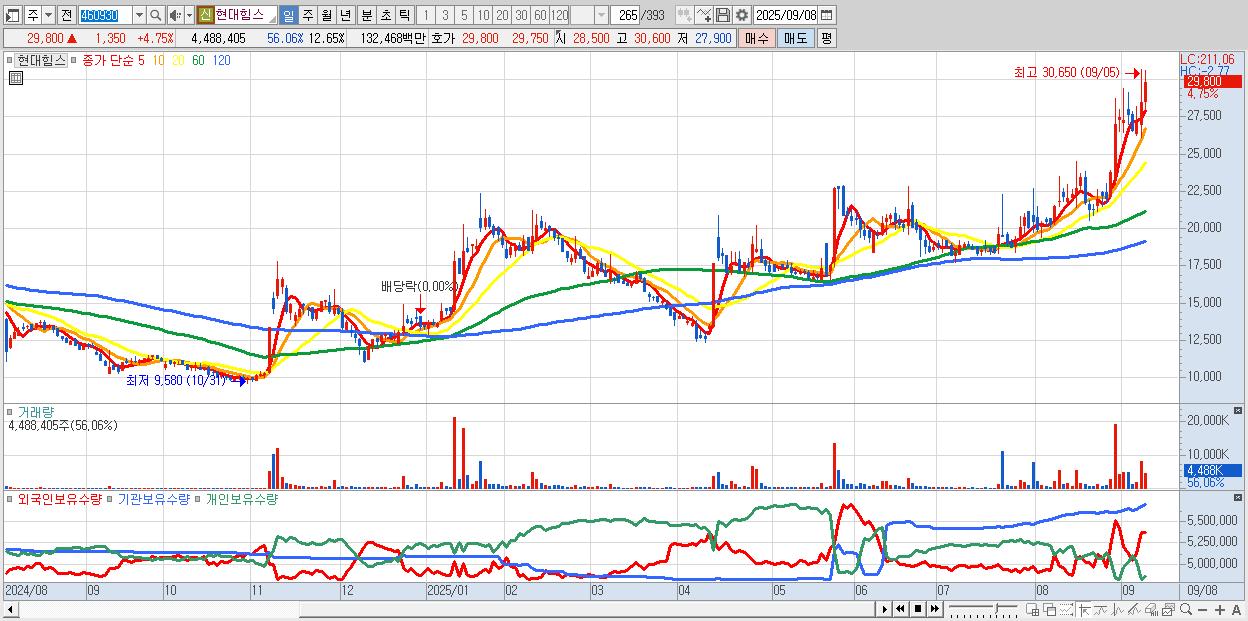This screenshot has height=621, width=1248.
Task: Click the trend line pencil tool icon
Action: (x=1134, y=609)
